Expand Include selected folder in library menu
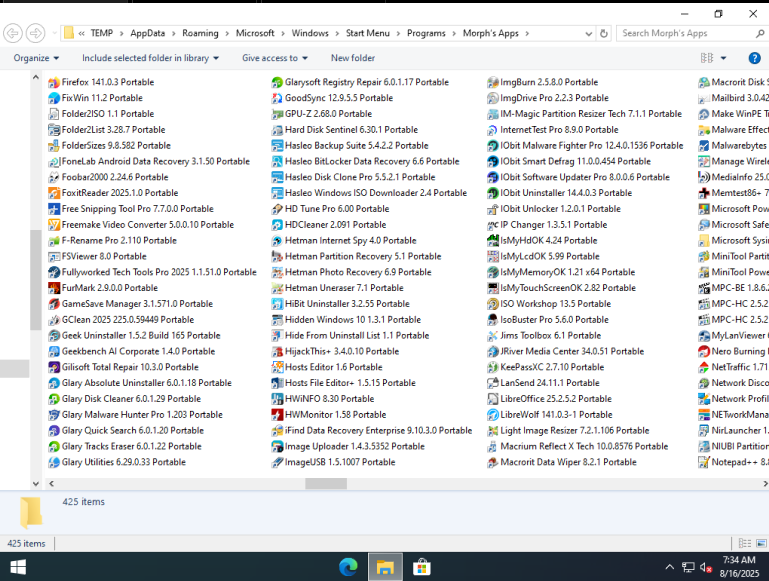 click(150, 58)
